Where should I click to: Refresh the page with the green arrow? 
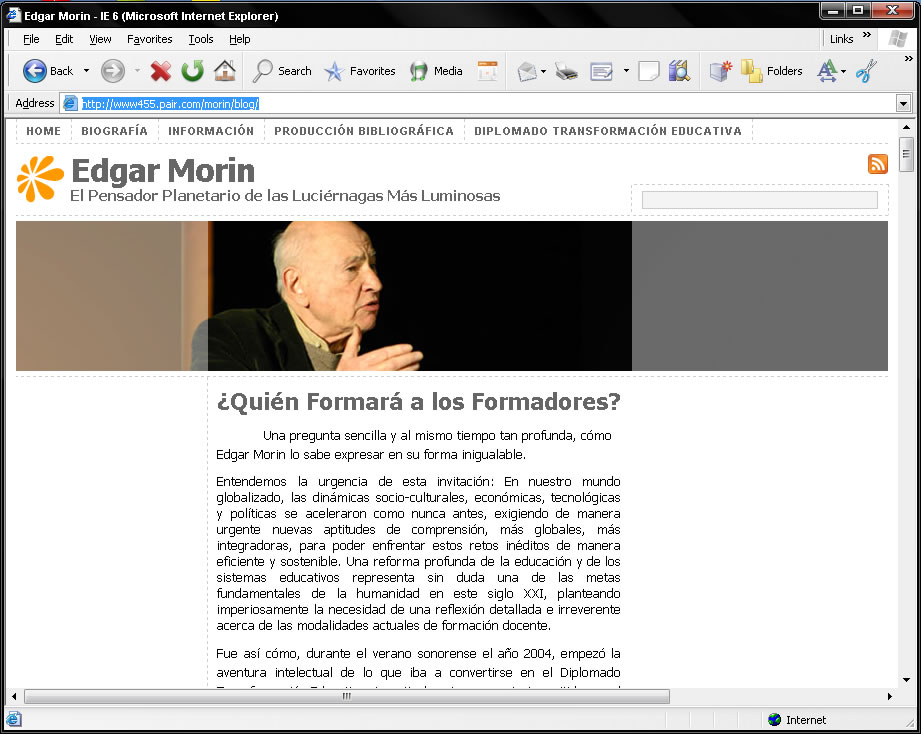pos(193,71)
